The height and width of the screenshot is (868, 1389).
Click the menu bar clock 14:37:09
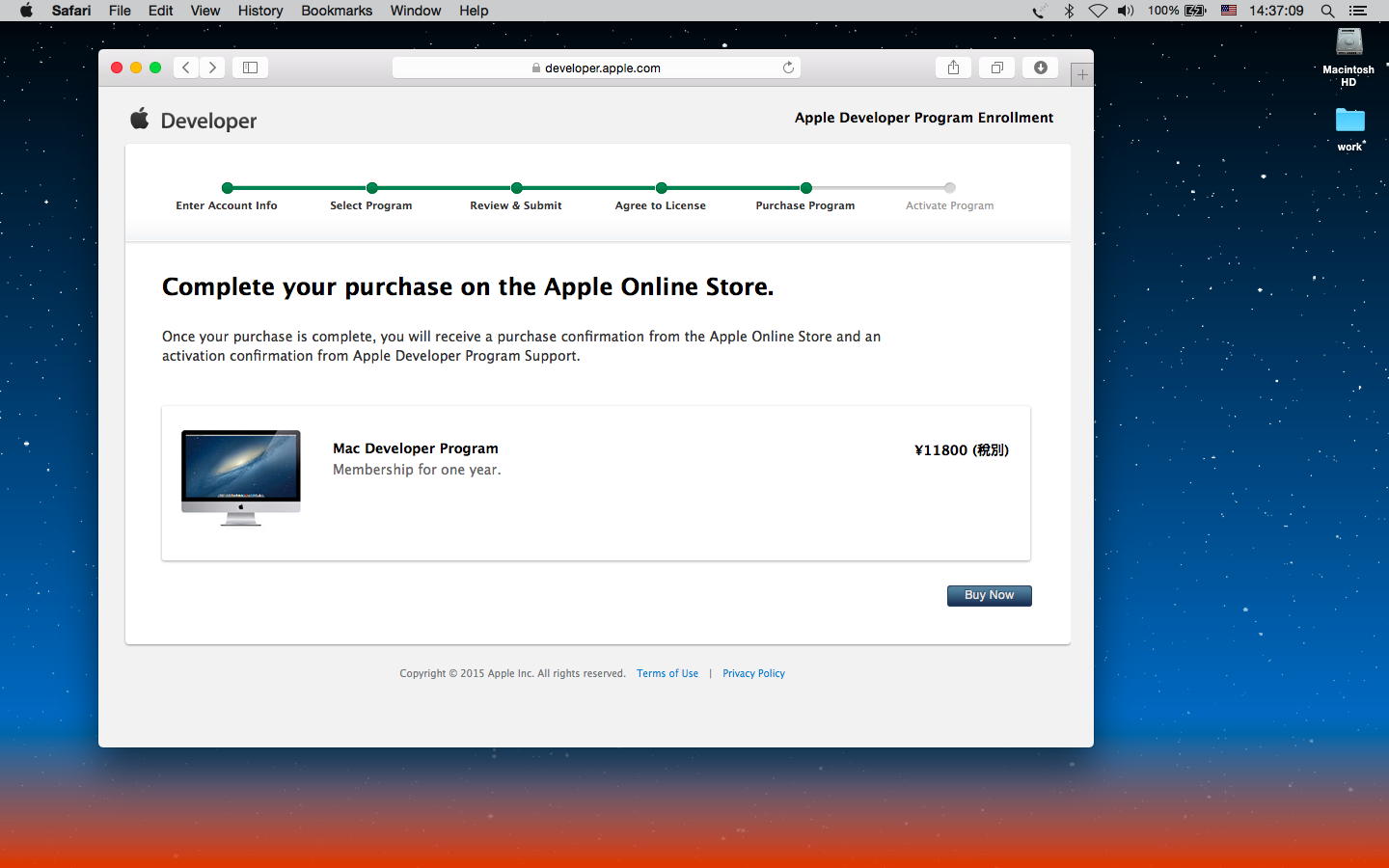[1275, 11]
